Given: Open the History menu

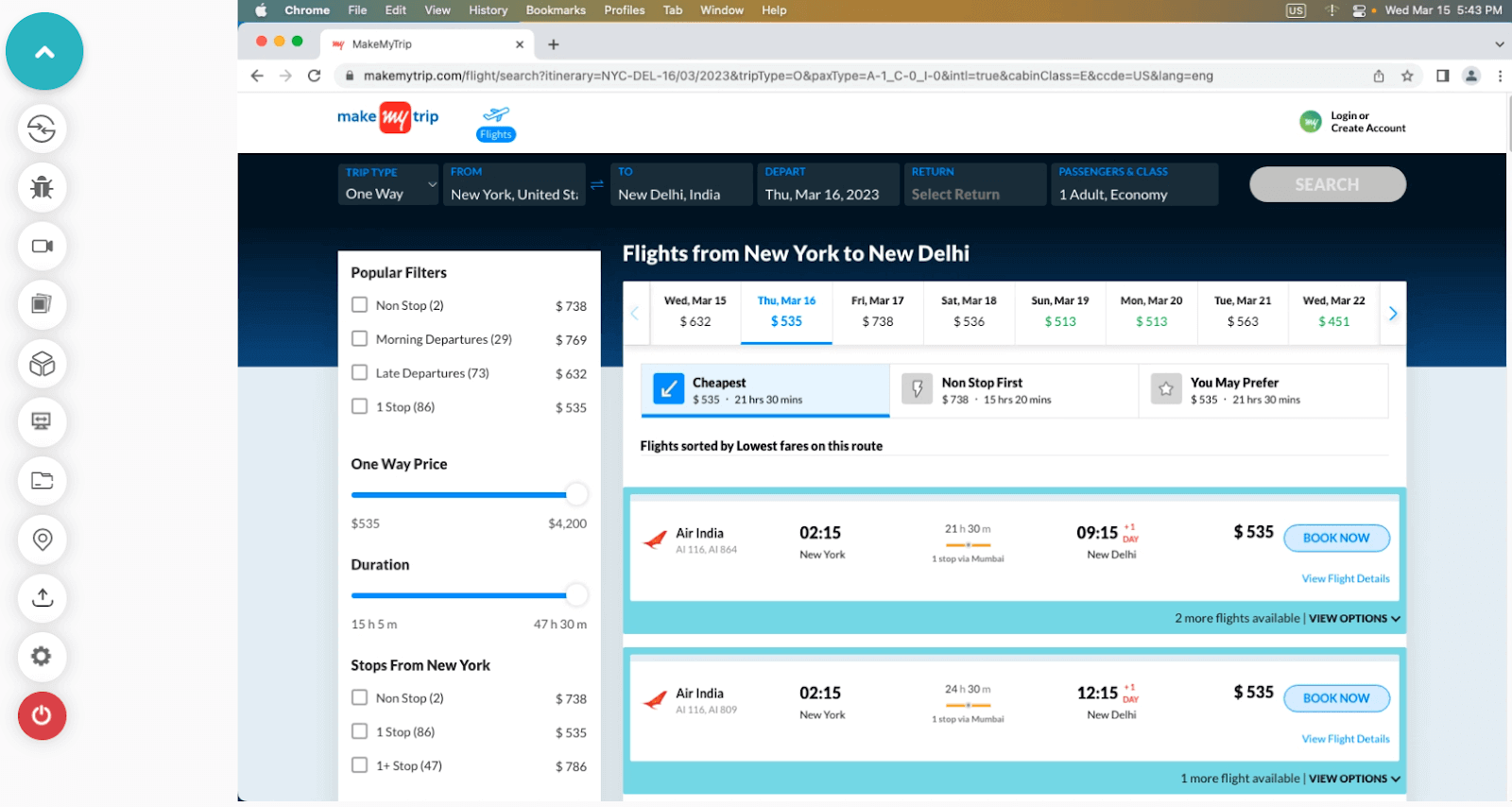Looking at the screenshot, I should coord(488,10).
